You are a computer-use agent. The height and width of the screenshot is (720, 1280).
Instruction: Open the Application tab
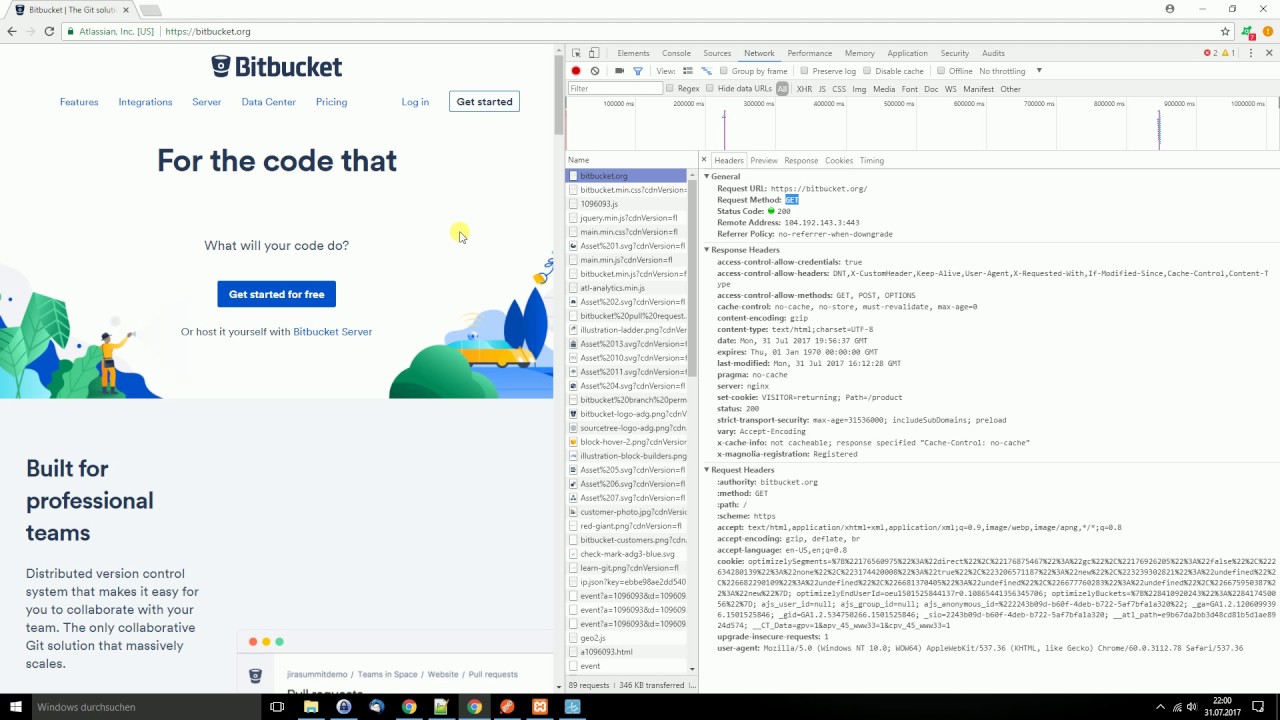[907, 53]
